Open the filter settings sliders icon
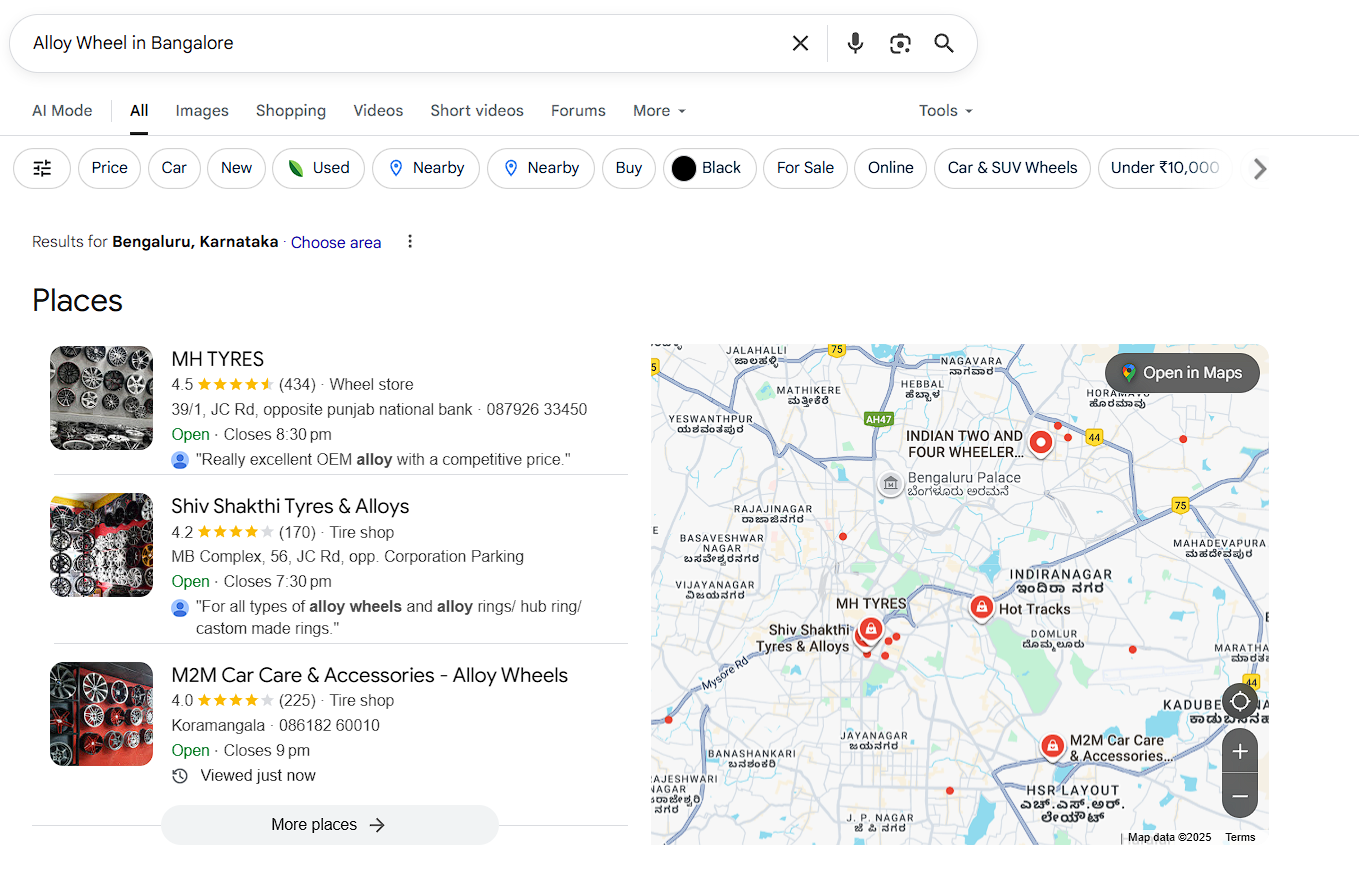Screen dimensions: 1359x869 [x=41, y=168]
